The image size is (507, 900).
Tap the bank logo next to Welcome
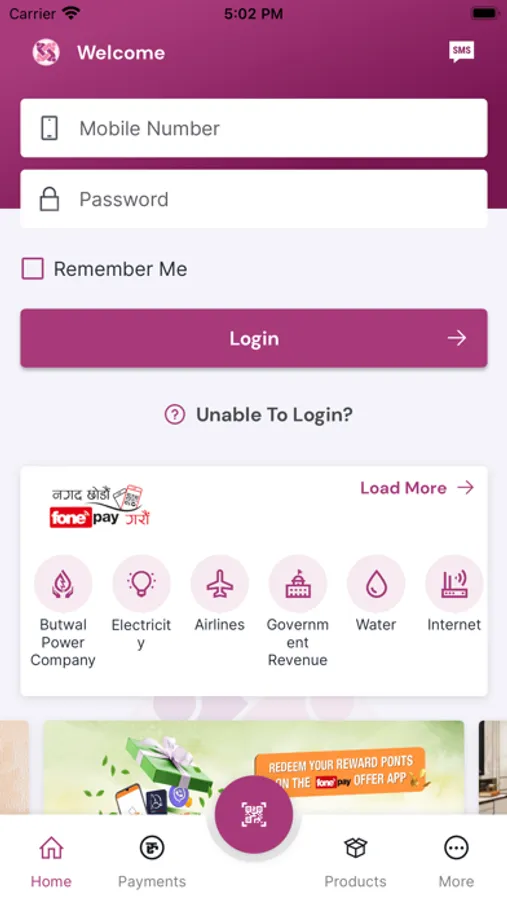(x=46, y=52)
